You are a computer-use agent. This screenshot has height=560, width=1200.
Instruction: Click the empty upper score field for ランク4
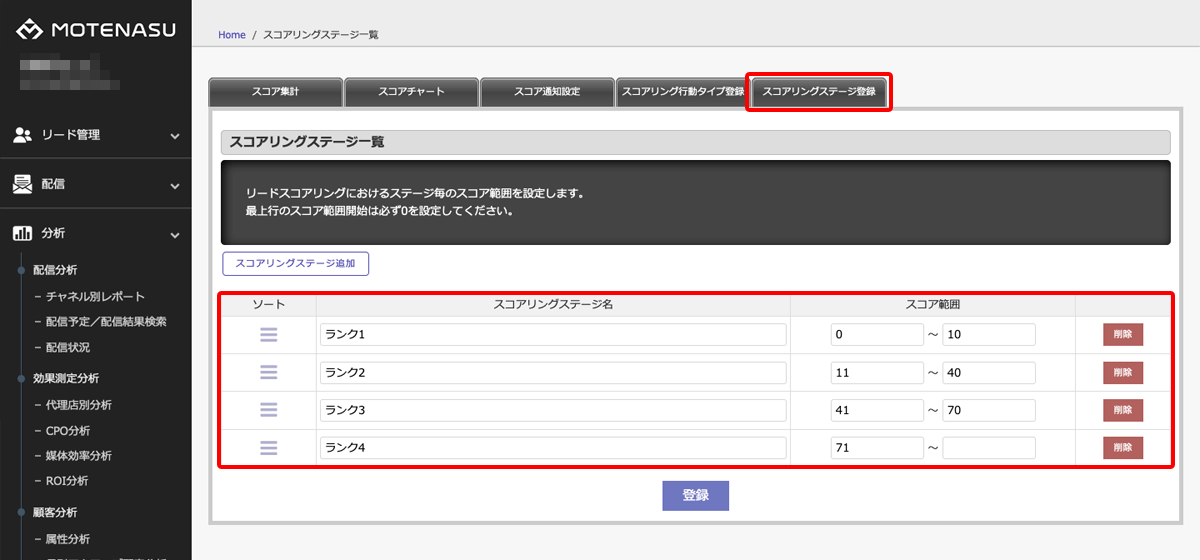tap(988, 448)
